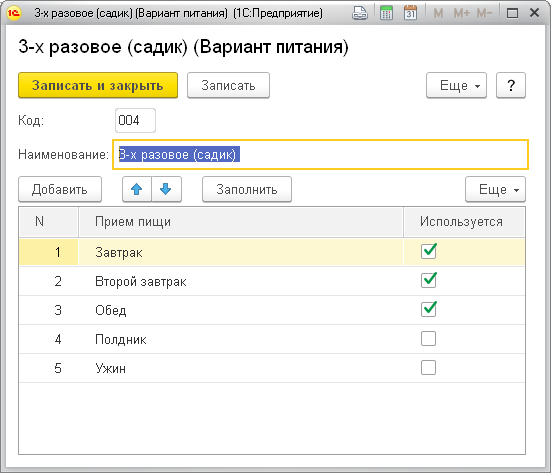Click the M memory button
This screenshot has height=473, width=551.
438,13
